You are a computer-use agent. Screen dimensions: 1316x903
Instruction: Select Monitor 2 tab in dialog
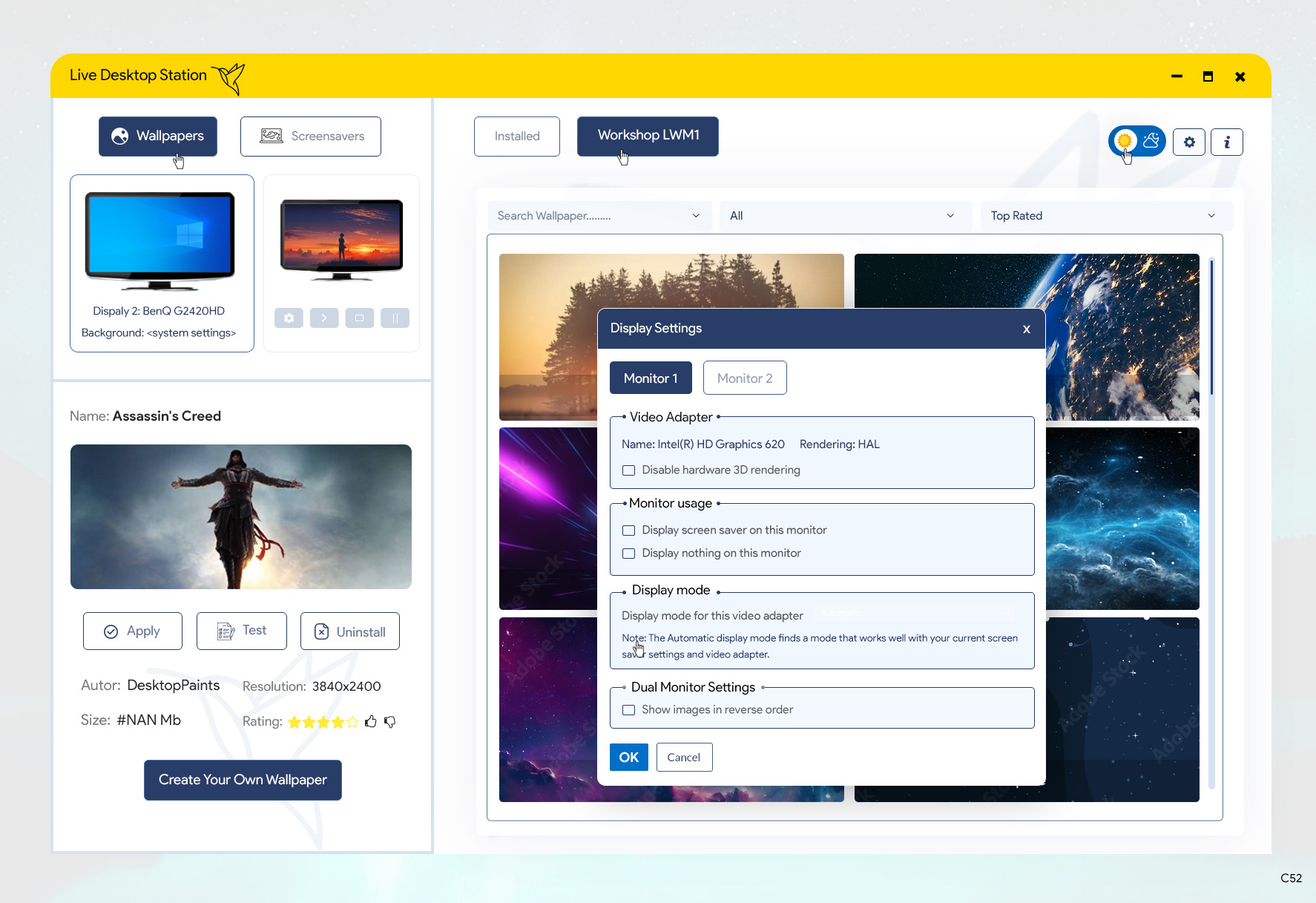tap(745, 378)
